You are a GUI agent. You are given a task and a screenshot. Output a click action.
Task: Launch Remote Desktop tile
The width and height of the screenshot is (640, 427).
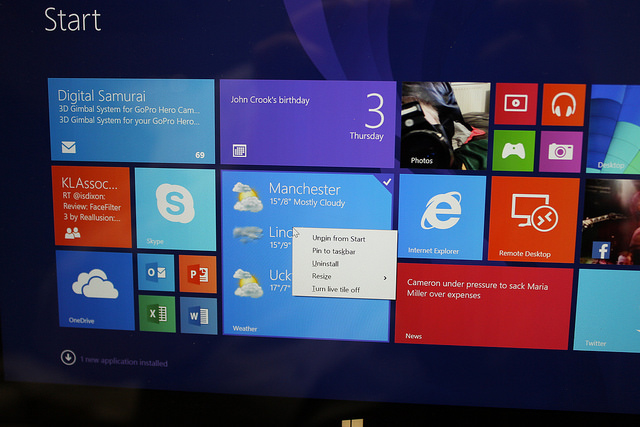click(x=533, y=220)
